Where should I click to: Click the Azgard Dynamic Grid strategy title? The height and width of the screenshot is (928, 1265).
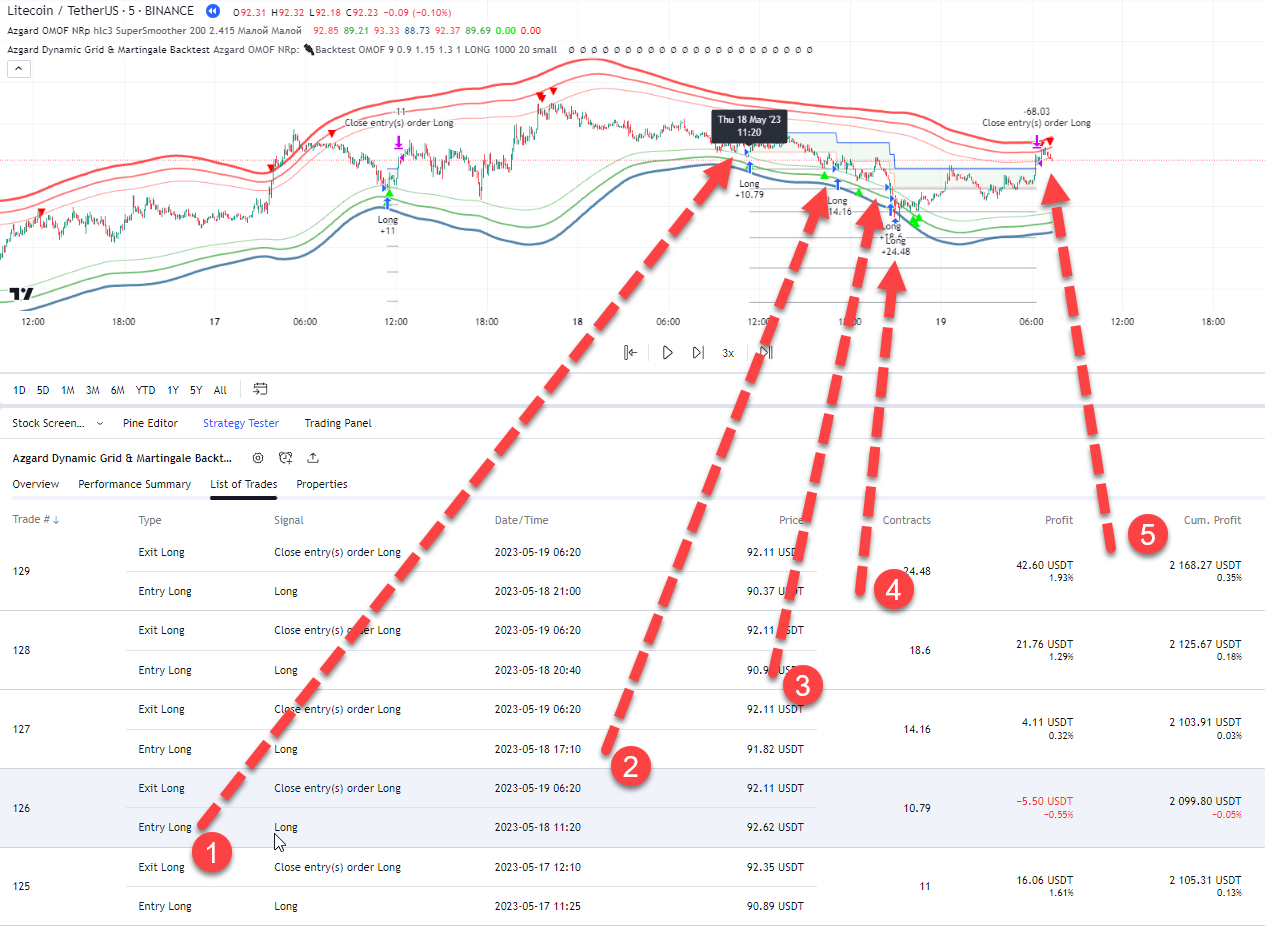coord(122,458)
